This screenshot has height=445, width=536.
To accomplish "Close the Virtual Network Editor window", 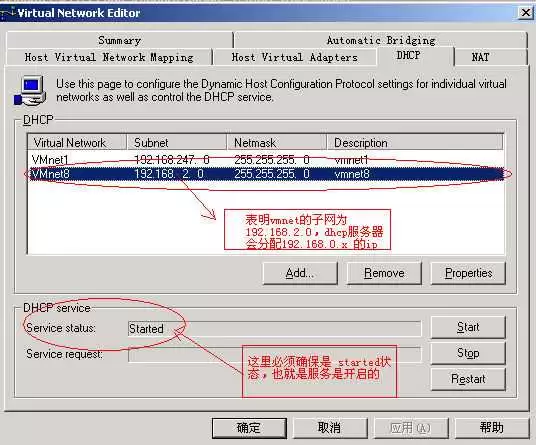I will (x=526, y=13).
